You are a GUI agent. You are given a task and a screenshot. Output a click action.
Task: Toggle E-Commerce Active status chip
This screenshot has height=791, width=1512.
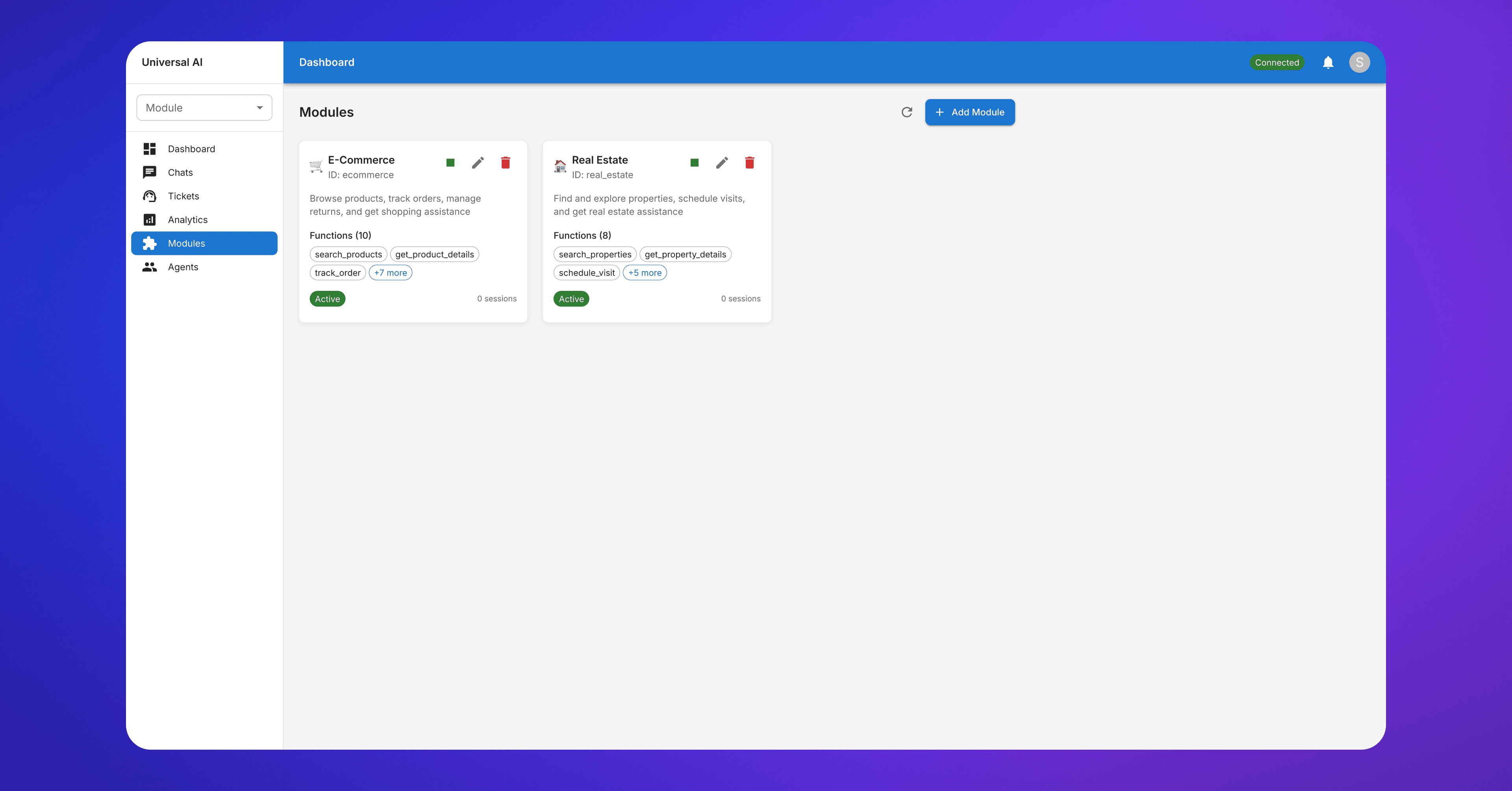[x=327, y=299]
